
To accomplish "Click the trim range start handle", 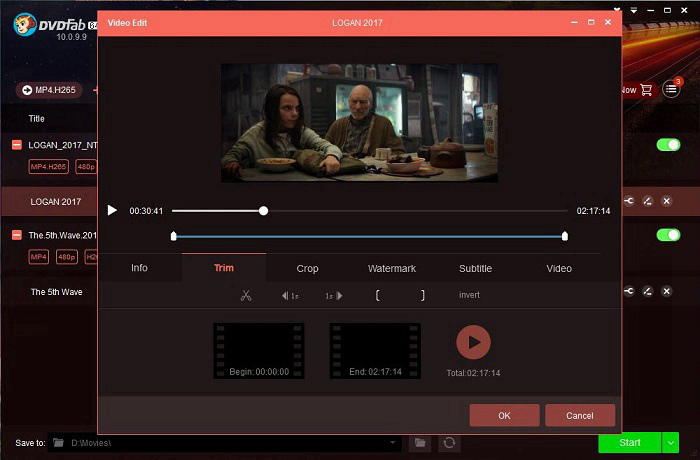I will click(174, 236).
